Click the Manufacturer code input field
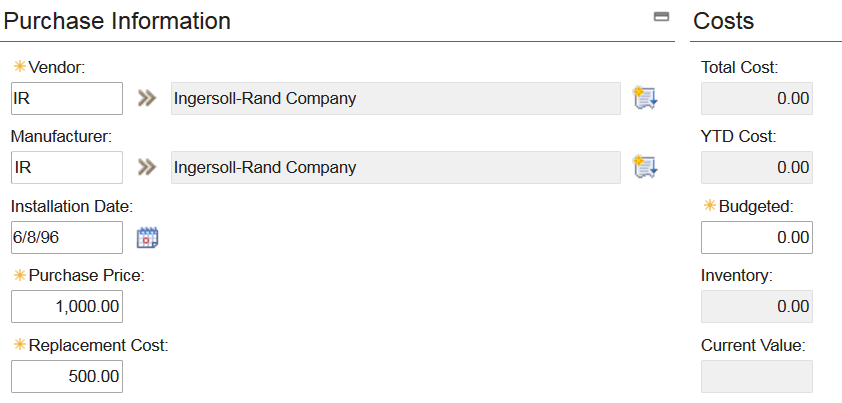Screen dimensions: 842x403 coord(66,167)
